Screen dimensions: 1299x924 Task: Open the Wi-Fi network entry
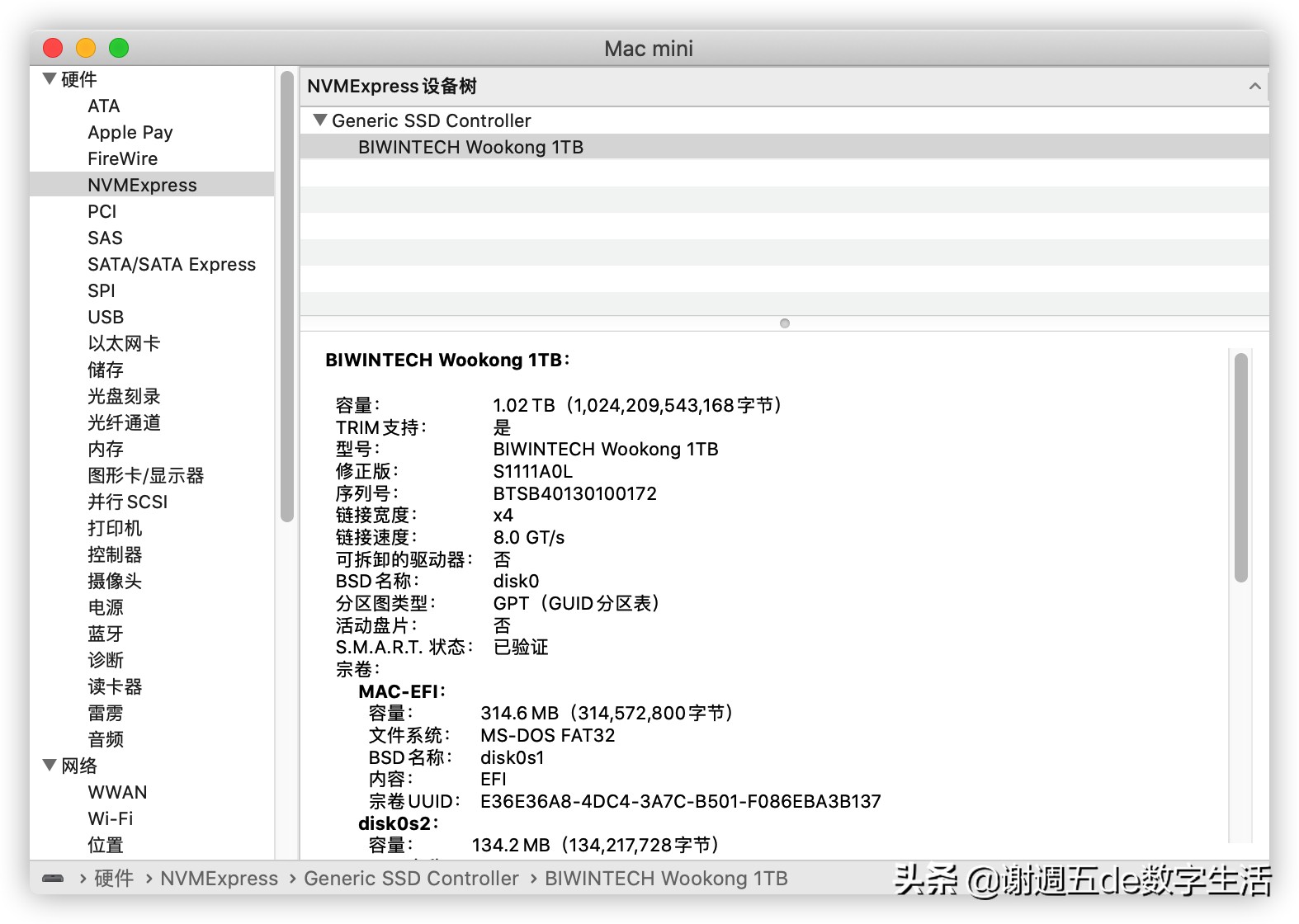111,818
